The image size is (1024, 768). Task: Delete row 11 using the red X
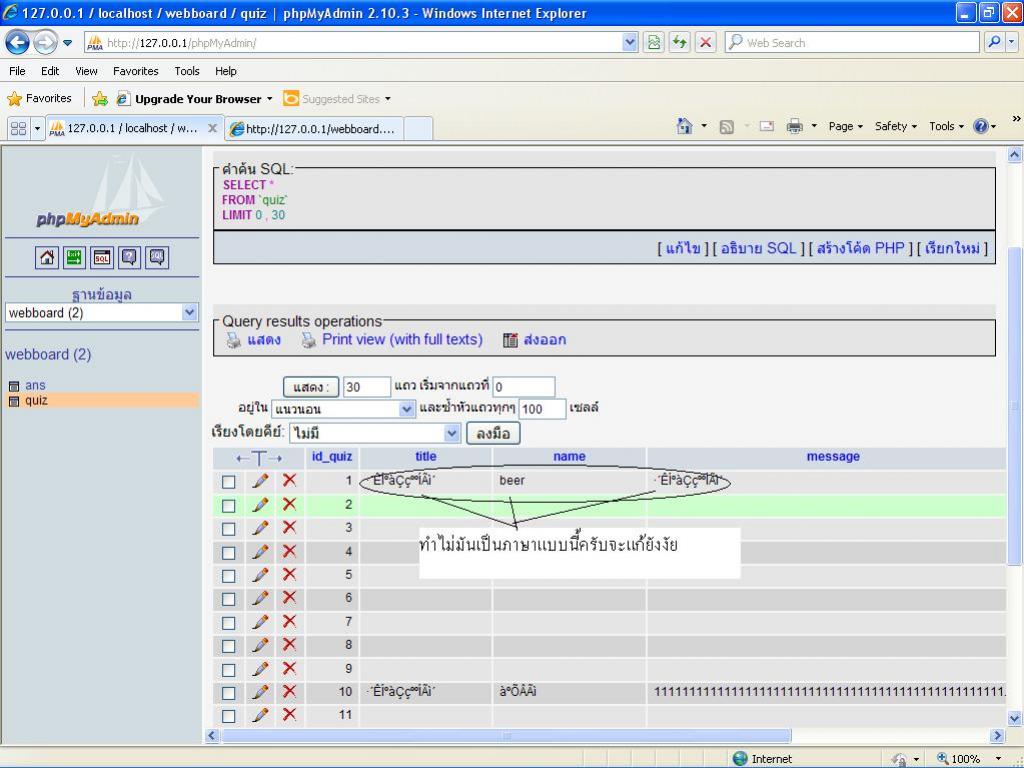tap(289, 715)
